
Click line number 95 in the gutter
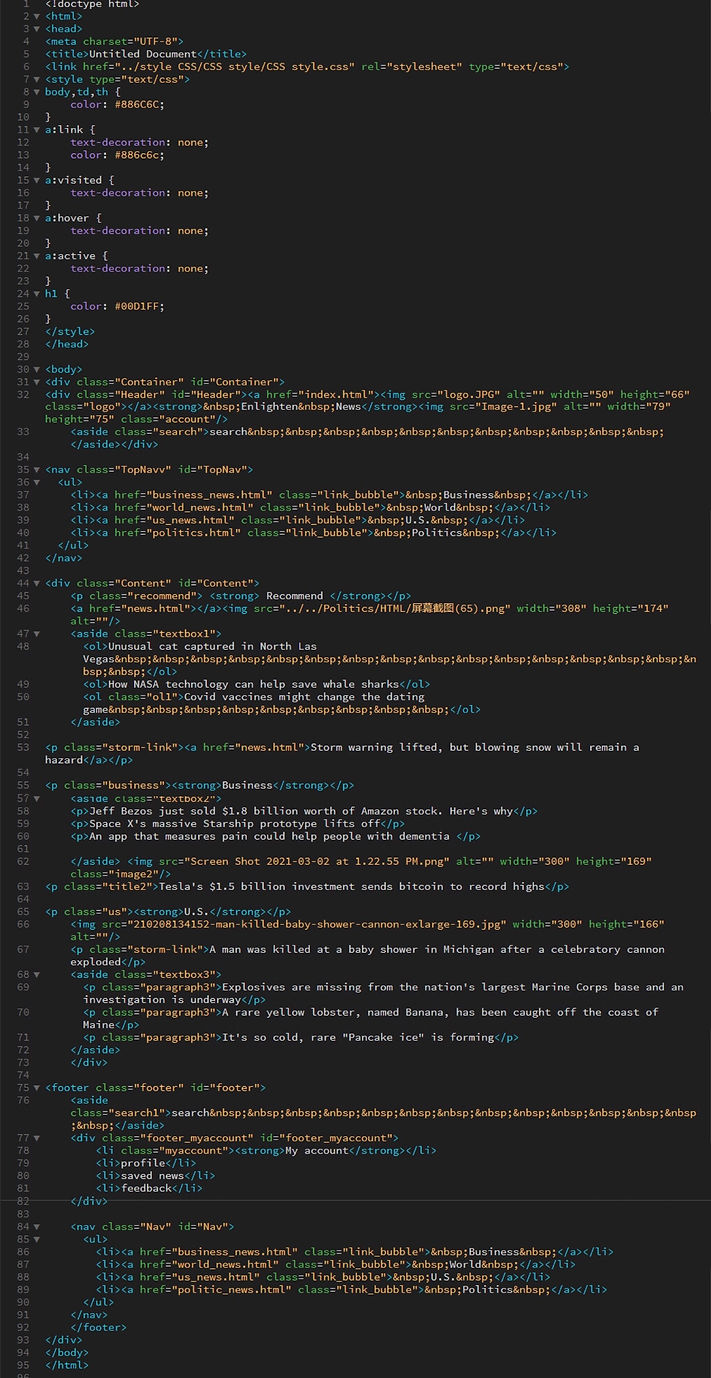point(22,1365)
